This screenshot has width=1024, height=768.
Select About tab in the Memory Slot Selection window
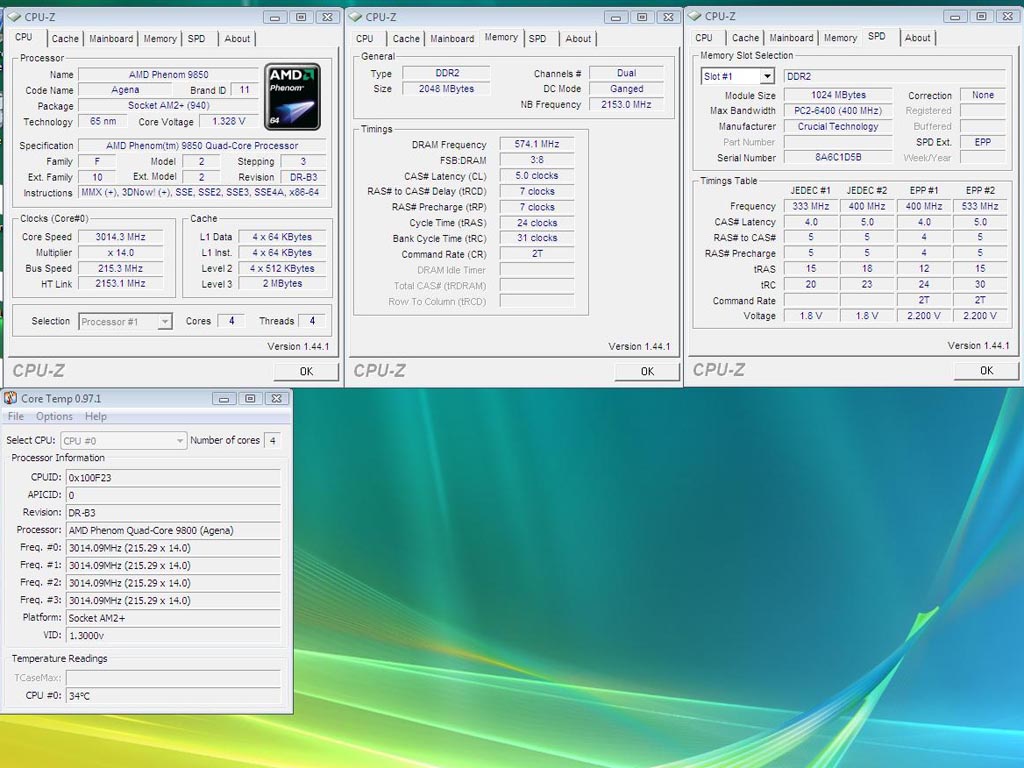click(918, 38)
